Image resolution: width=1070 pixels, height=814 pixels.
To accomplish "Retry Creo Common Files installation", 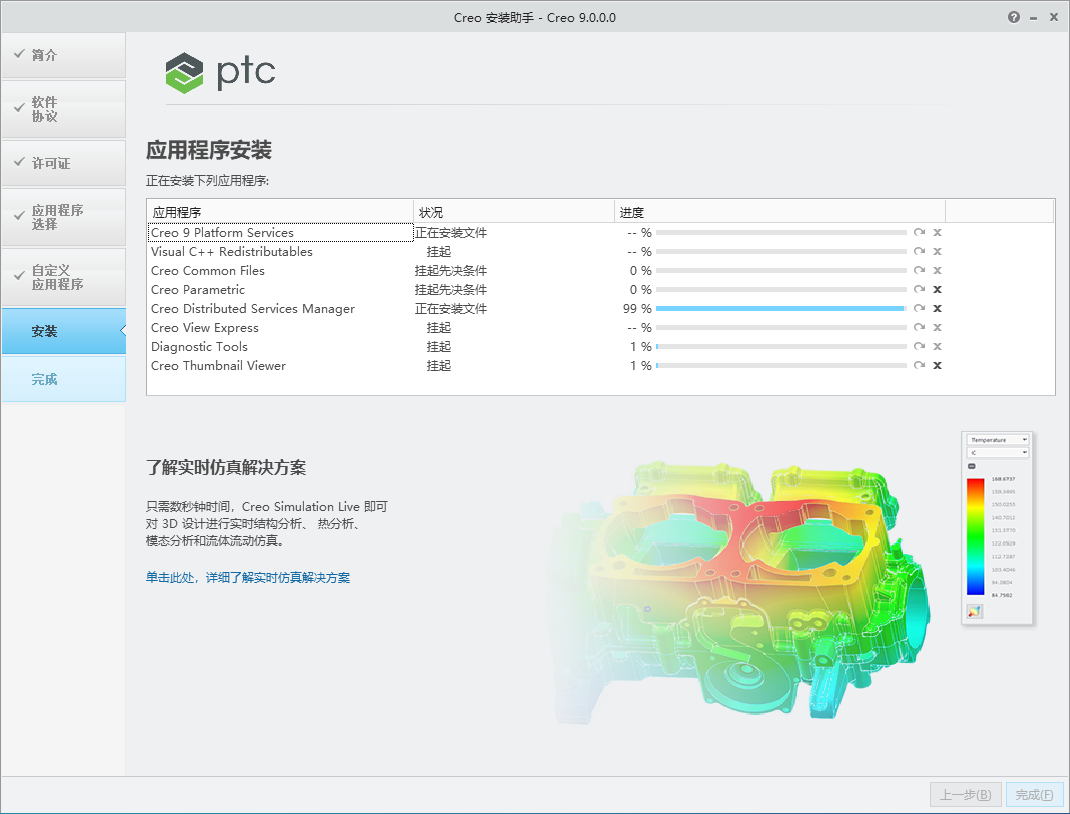I will pos(919,270).
